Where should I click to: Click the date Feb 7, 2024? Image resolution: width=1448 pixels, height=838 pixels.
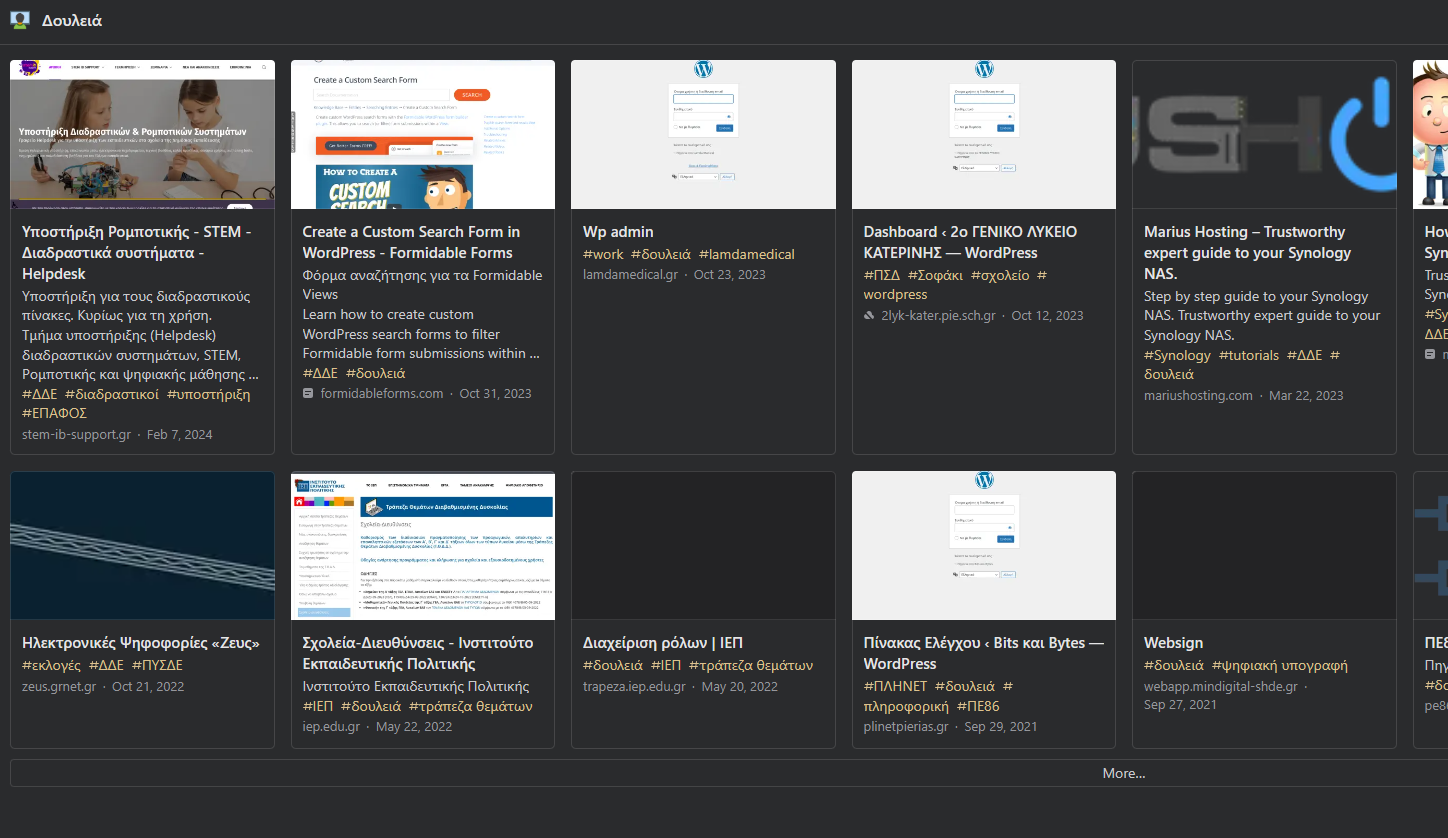180,435
